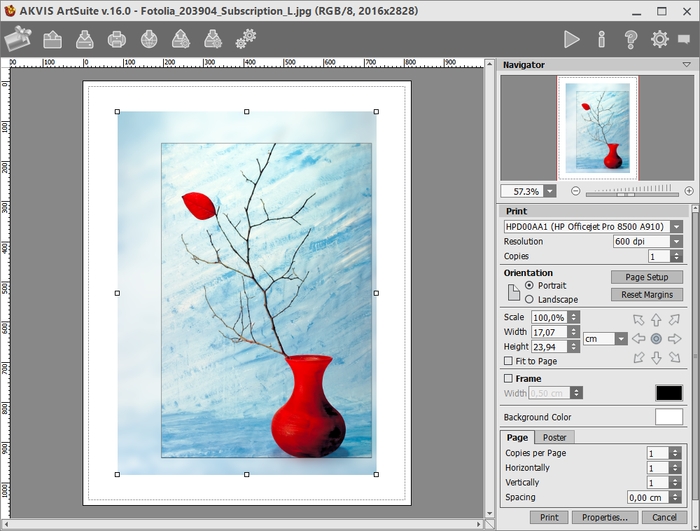The height and width of the screenshot is (531, 700).
Task: Enable Fit to Page checkbox
Action: click(508, 361)
